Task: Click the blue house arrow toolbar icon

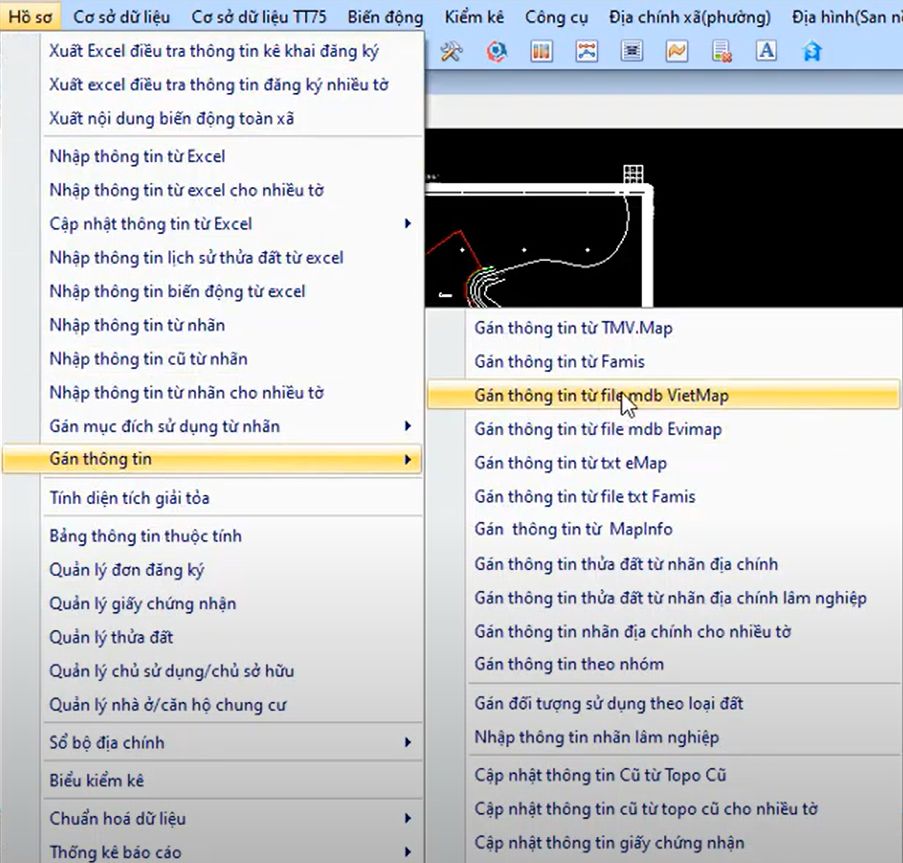Action: [812, 52]
